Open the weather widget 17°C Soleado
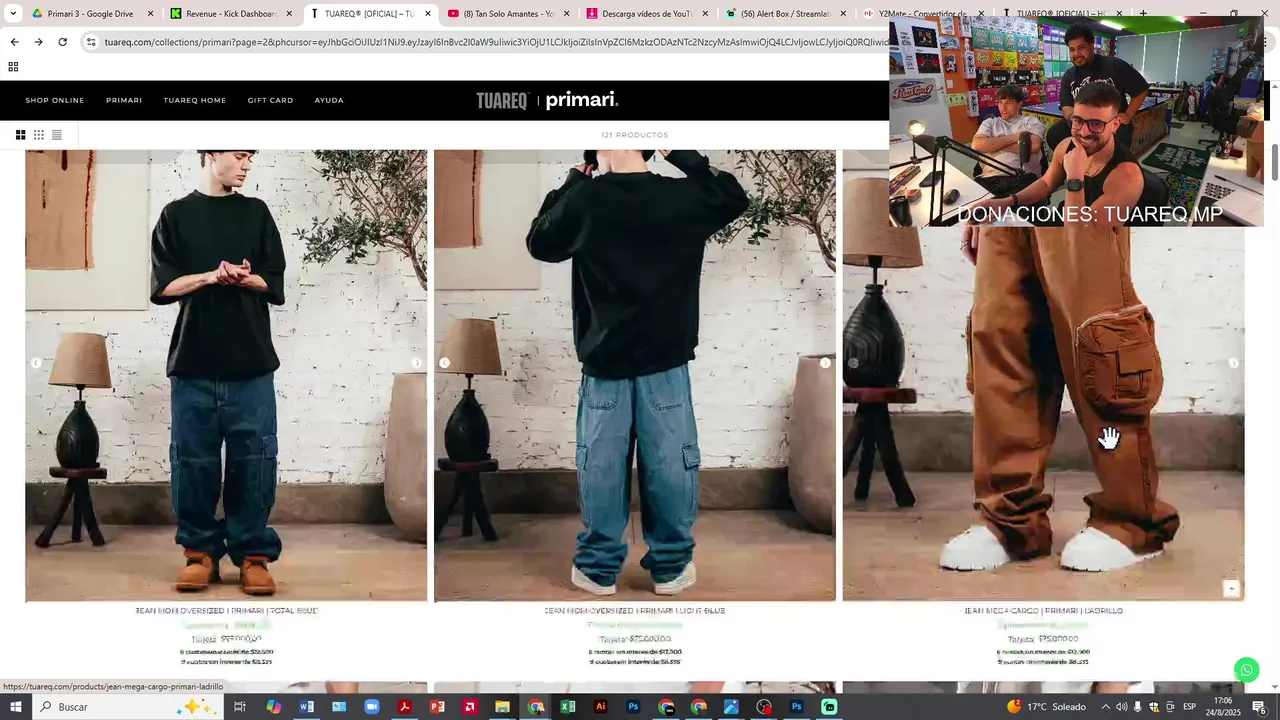1280x720 pixels. tap(1046, 707)
